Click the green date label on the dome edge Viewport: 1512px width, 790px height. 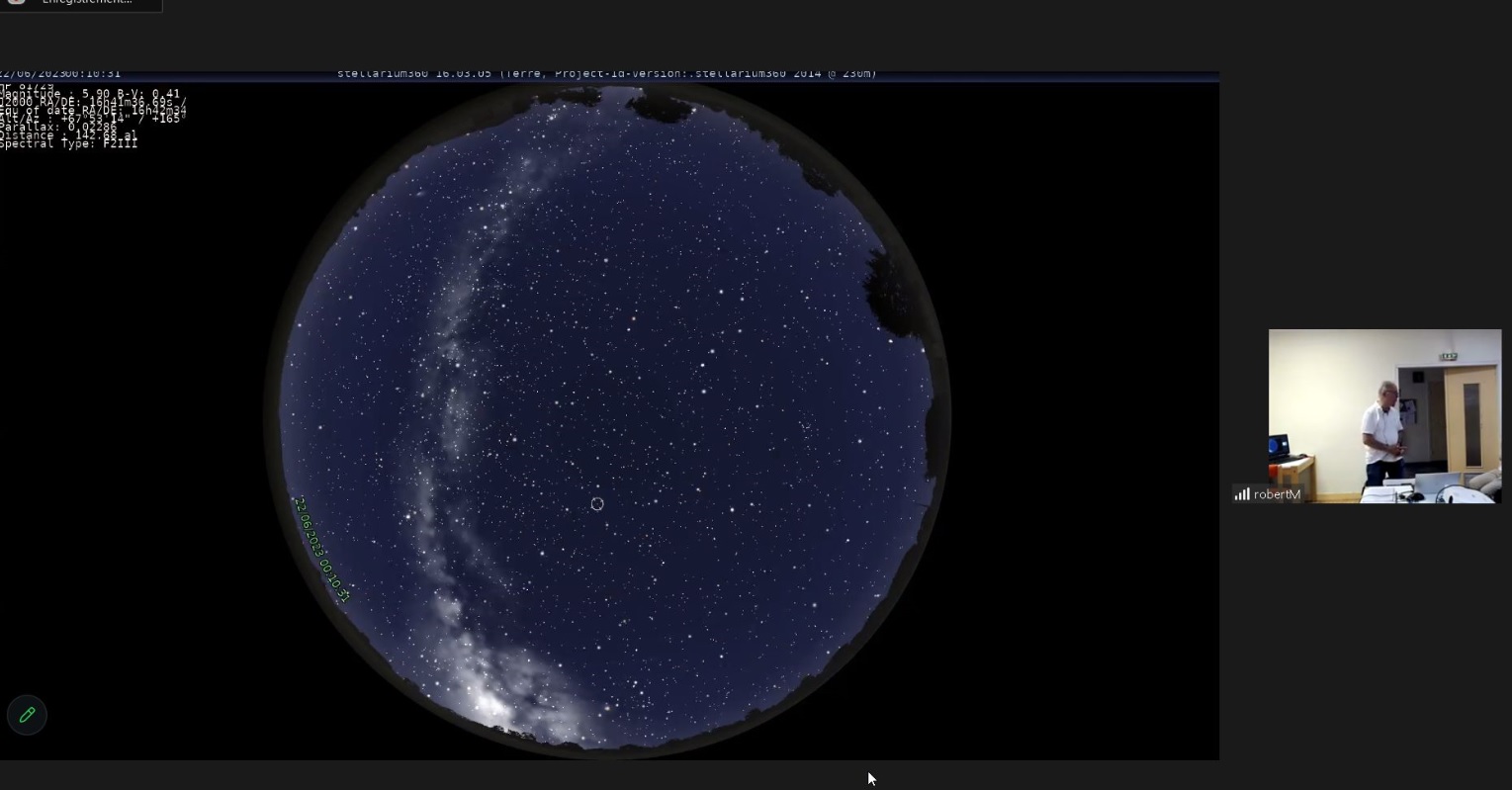pos(321,550)
